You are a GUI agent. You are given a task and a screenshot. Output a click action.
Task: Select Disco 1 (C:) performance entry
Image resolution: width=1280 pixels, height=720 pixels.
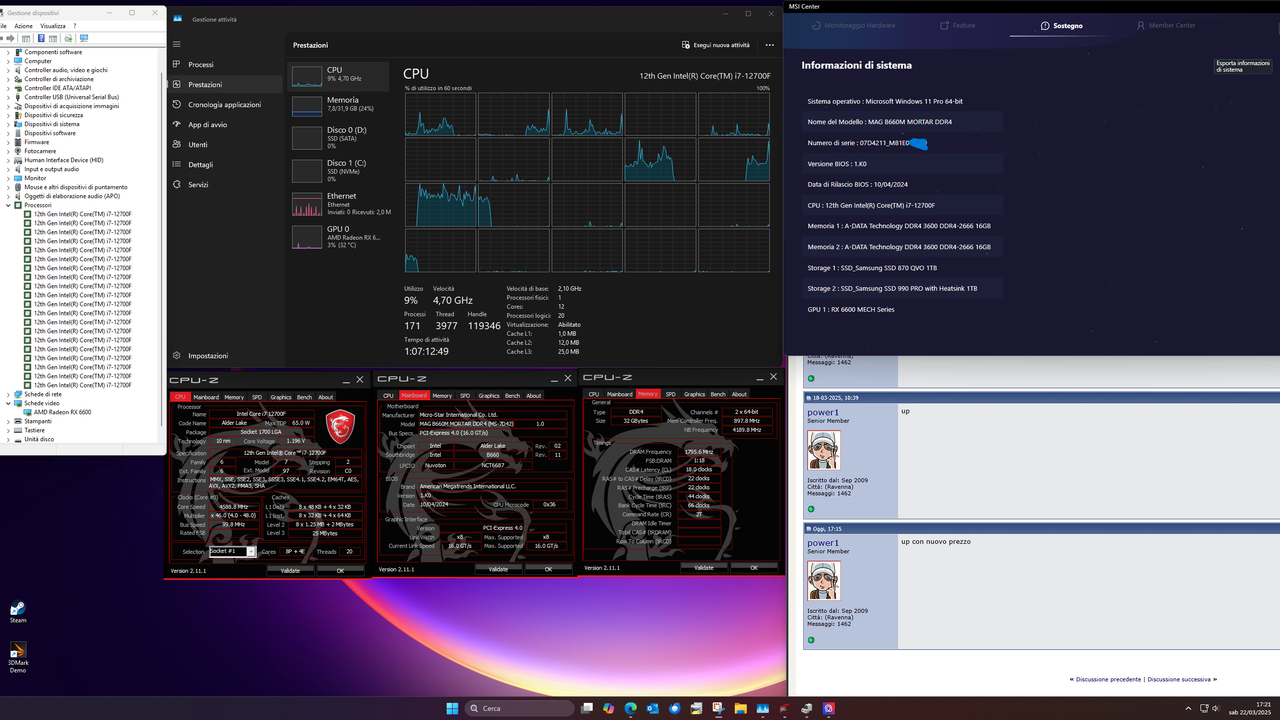coord(337,170)
